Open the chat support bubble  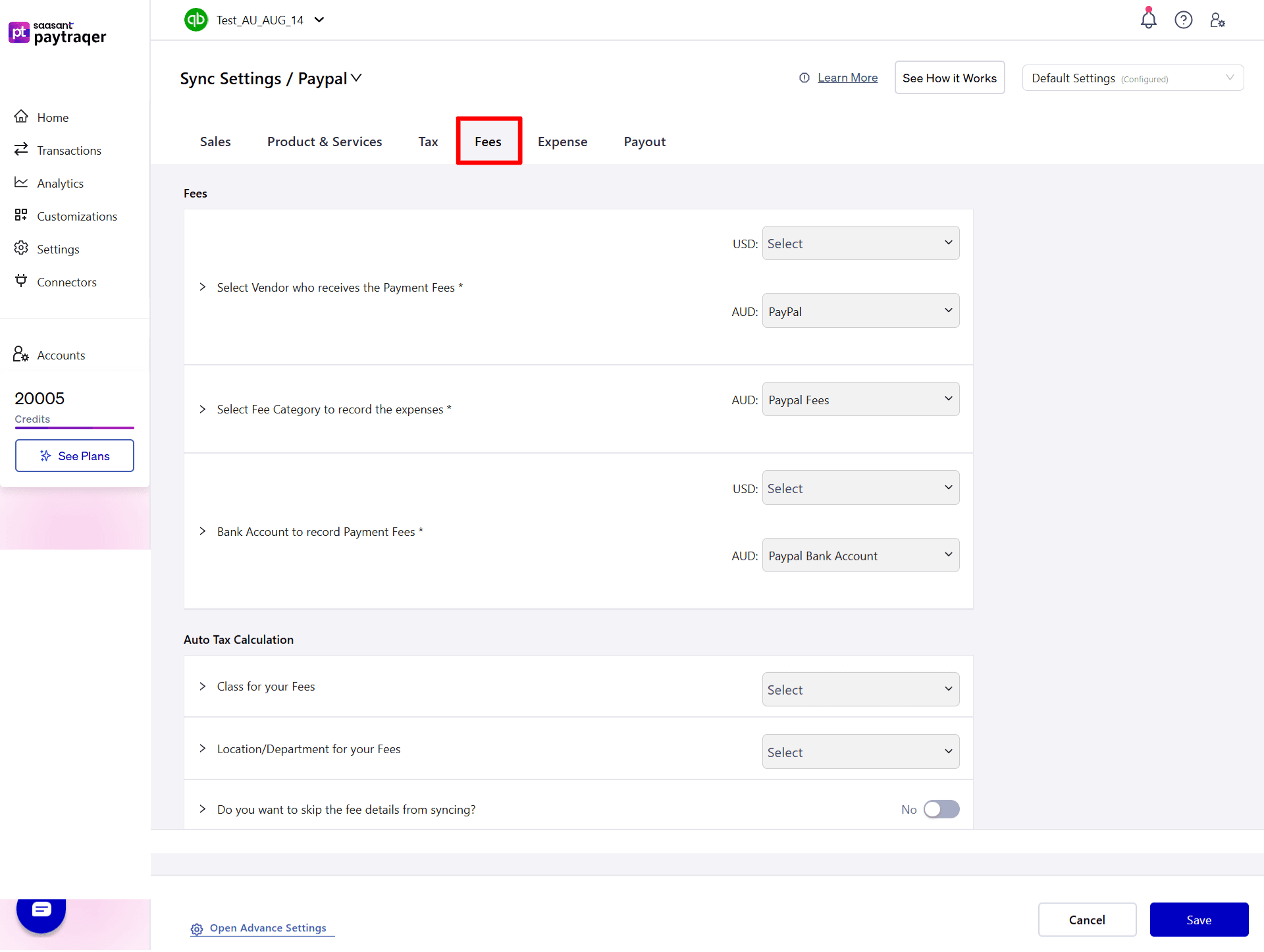tap(41, 911)
